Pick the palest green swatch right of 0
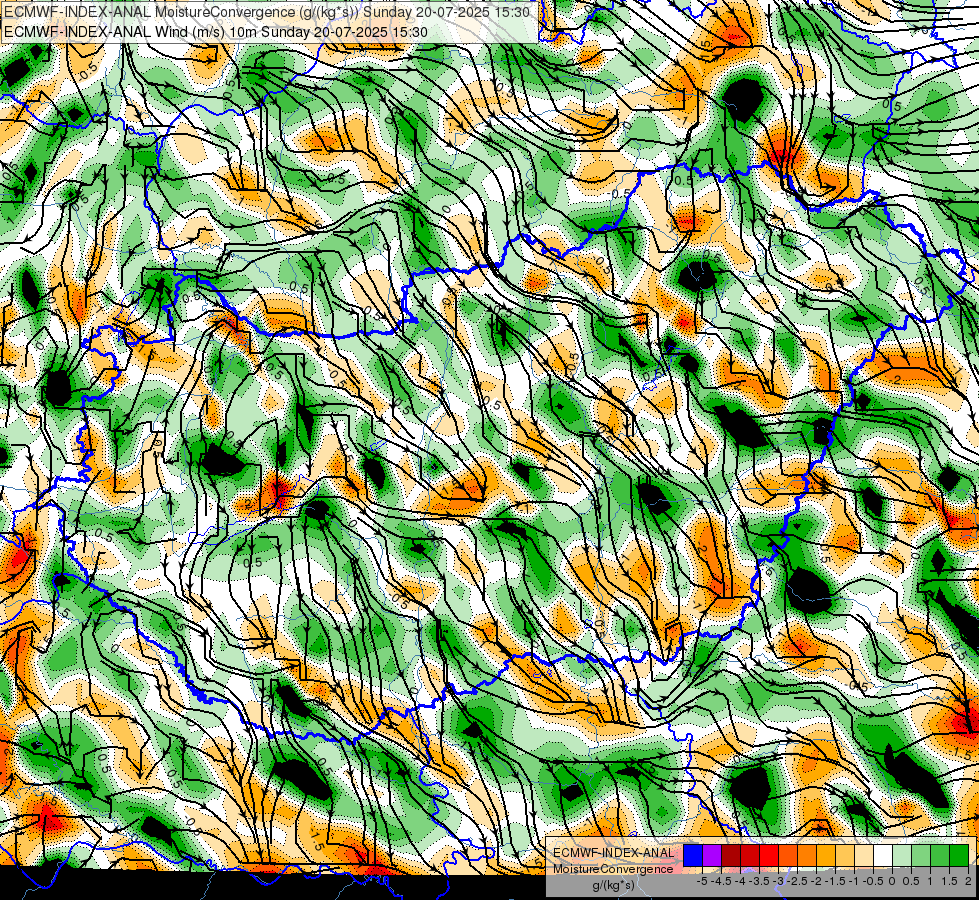 902,855
